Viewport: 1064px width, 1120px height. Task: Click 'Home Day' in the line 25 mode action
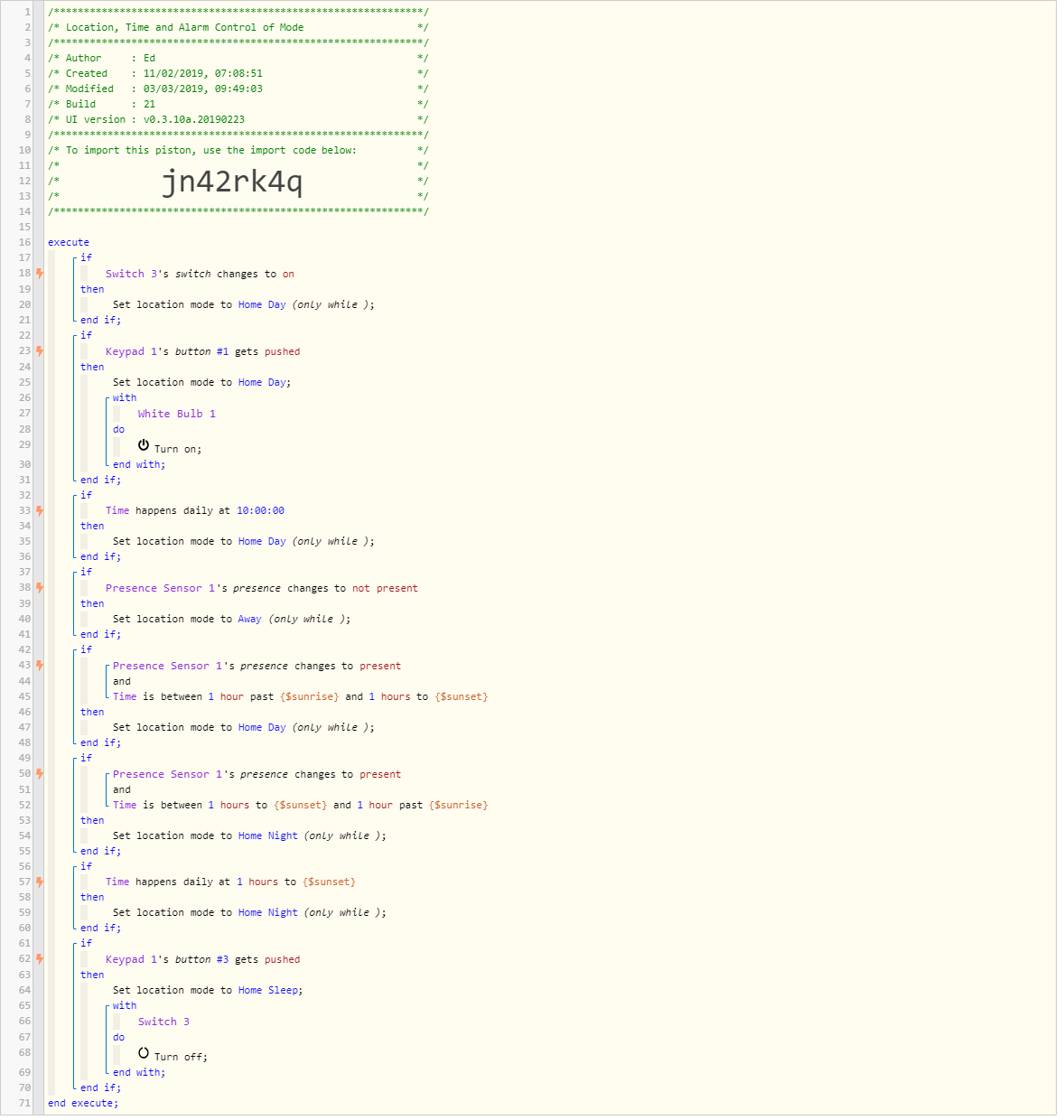pos(262,382)
